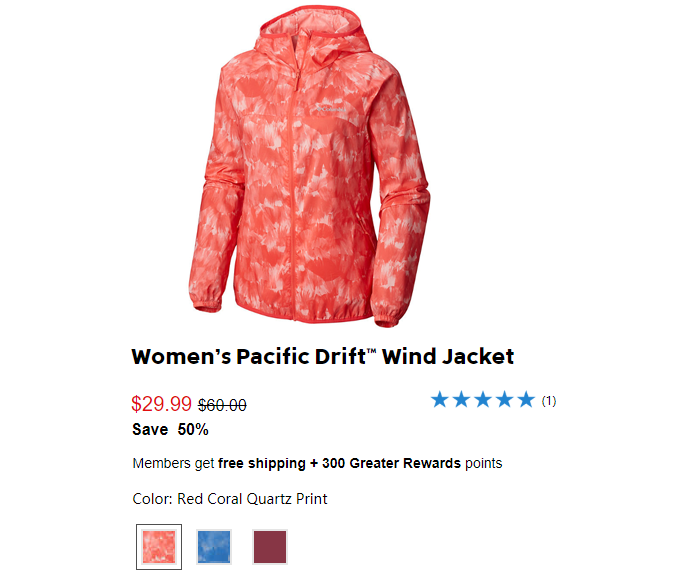The image size is (693, 573).
Task: Choose the blue print color swatch
Action: coord(214,547)
